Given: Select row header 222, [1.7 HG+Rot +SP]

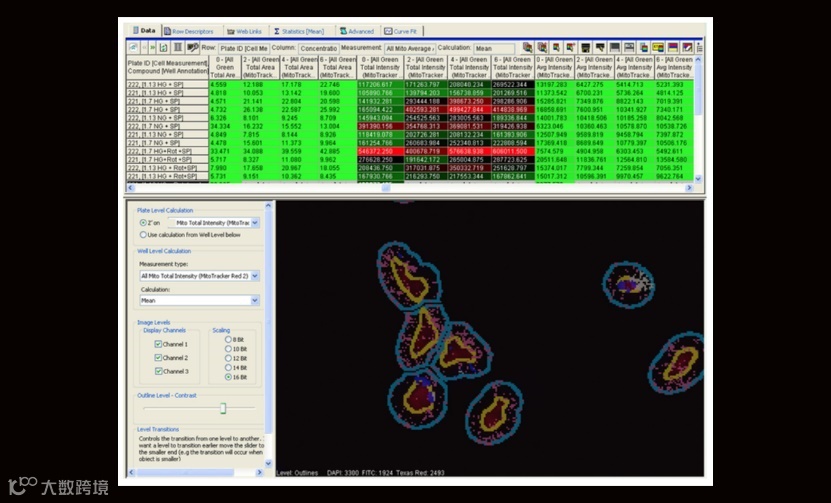Looking at the screenshot, I should coord(167,151).
